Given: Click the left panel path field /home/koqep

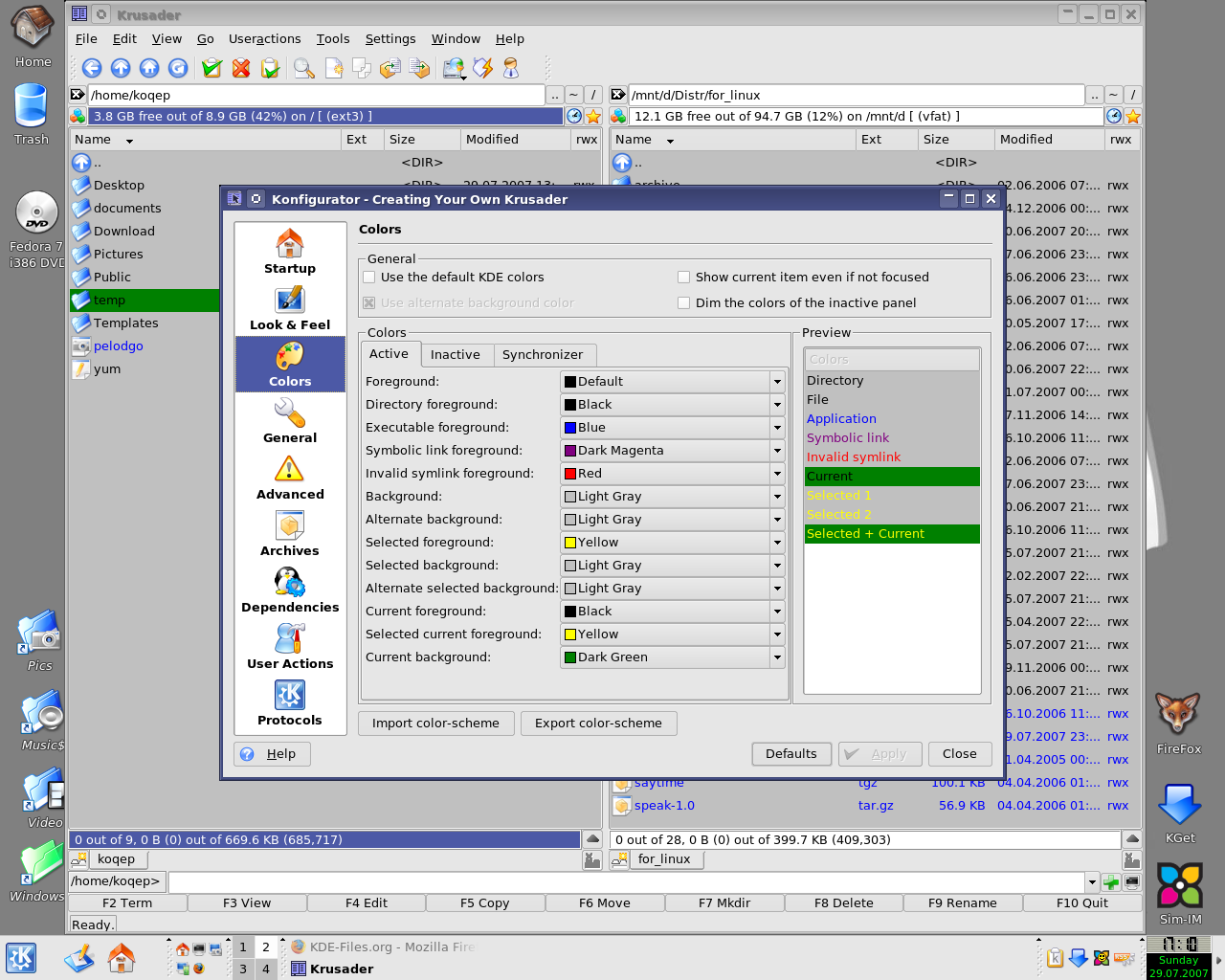Looking at the screenshot, I should 317,96.
